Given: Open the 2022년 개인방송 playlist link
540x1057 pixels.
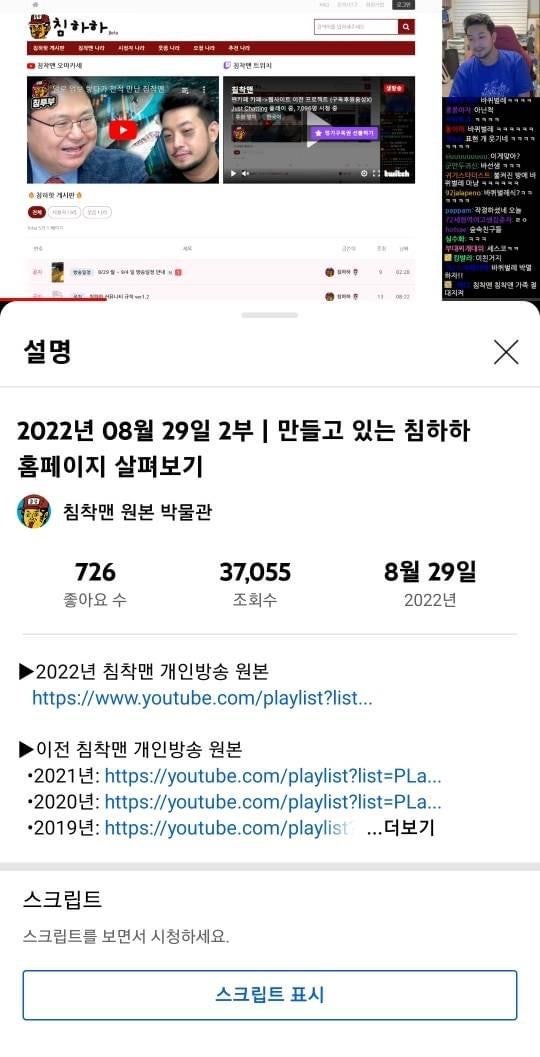Looking at the screenshot, I should (x=202, y=698).
